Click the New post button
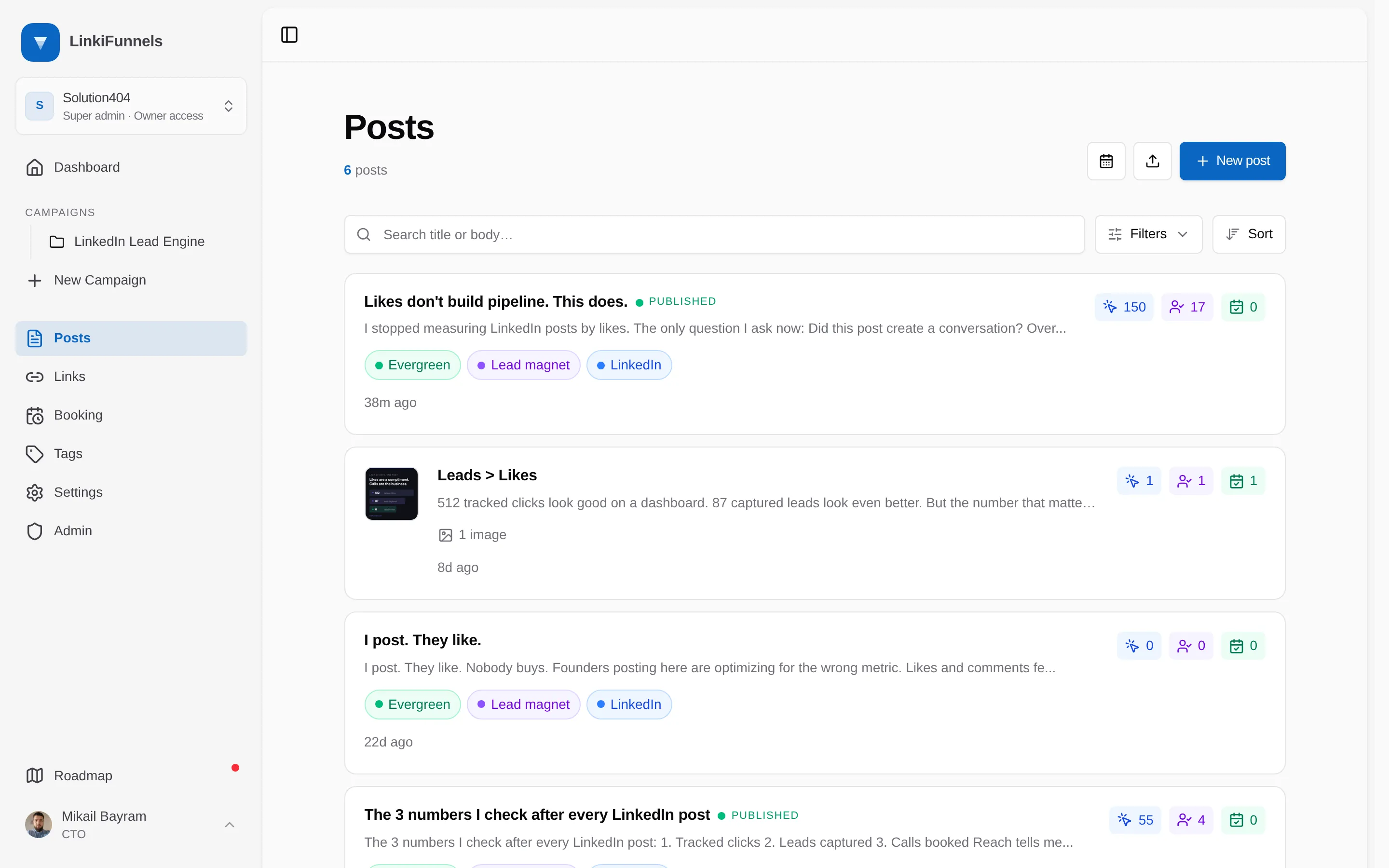 pyautogui.click(x=1232, y=161)
